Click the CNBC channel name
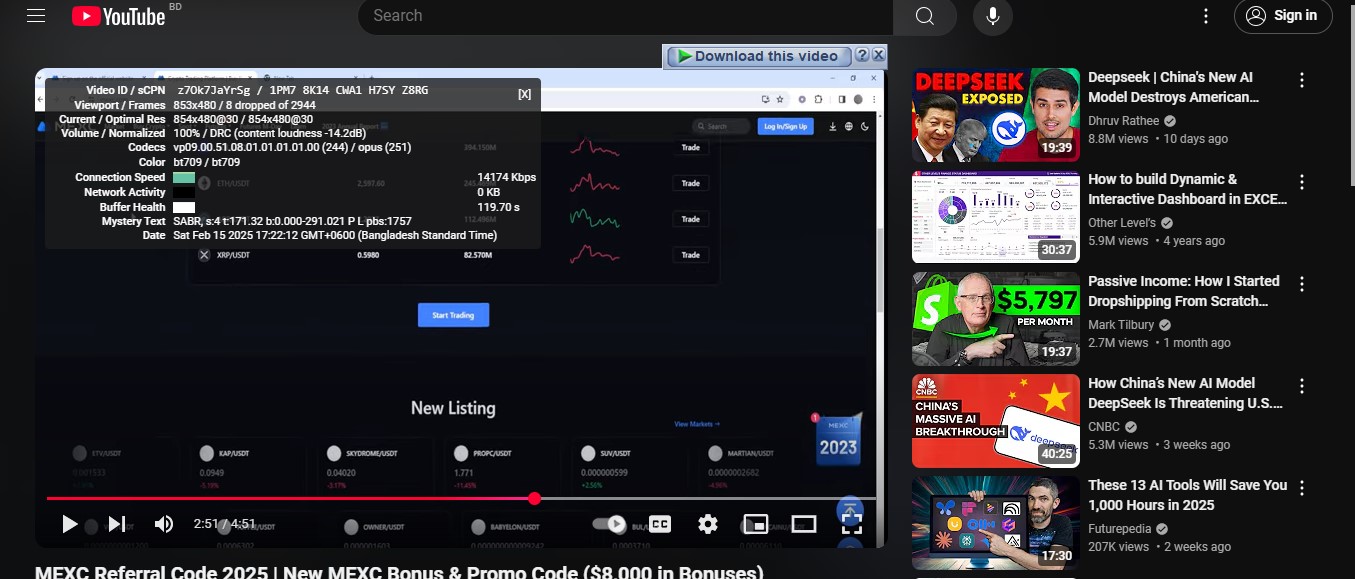This screenshot has width=1355, height=579. pos(1105,427)
